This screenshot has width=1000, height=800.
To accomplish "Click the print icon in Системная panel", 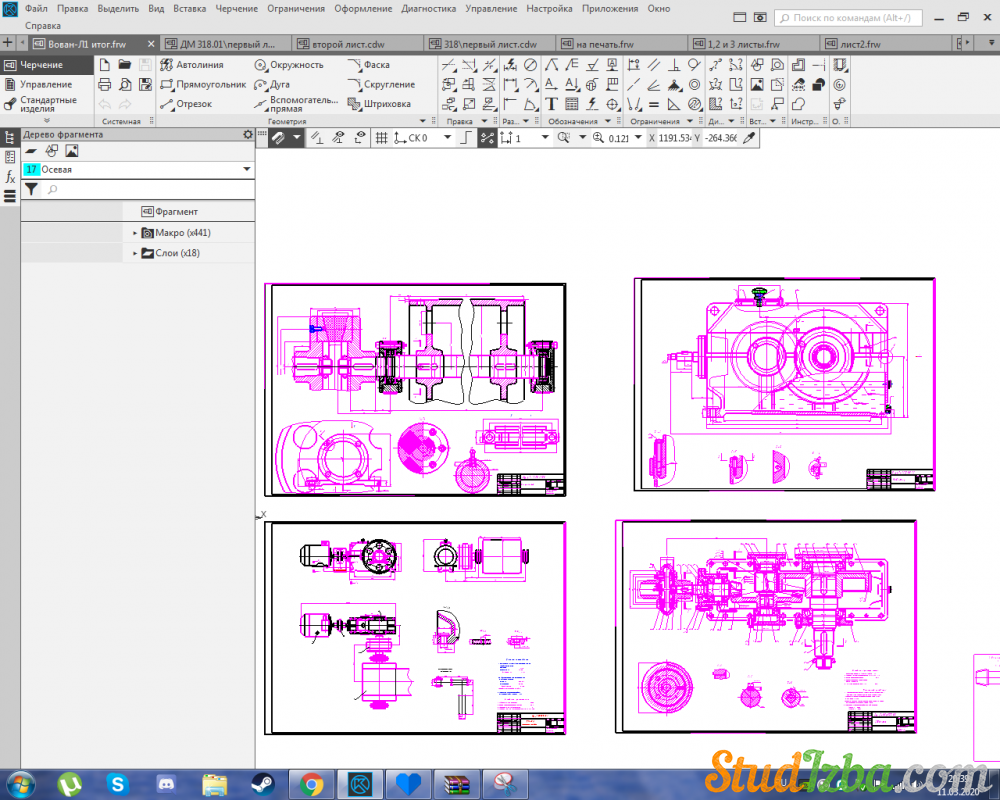I will pyautogui.click(x=104, y=85).
